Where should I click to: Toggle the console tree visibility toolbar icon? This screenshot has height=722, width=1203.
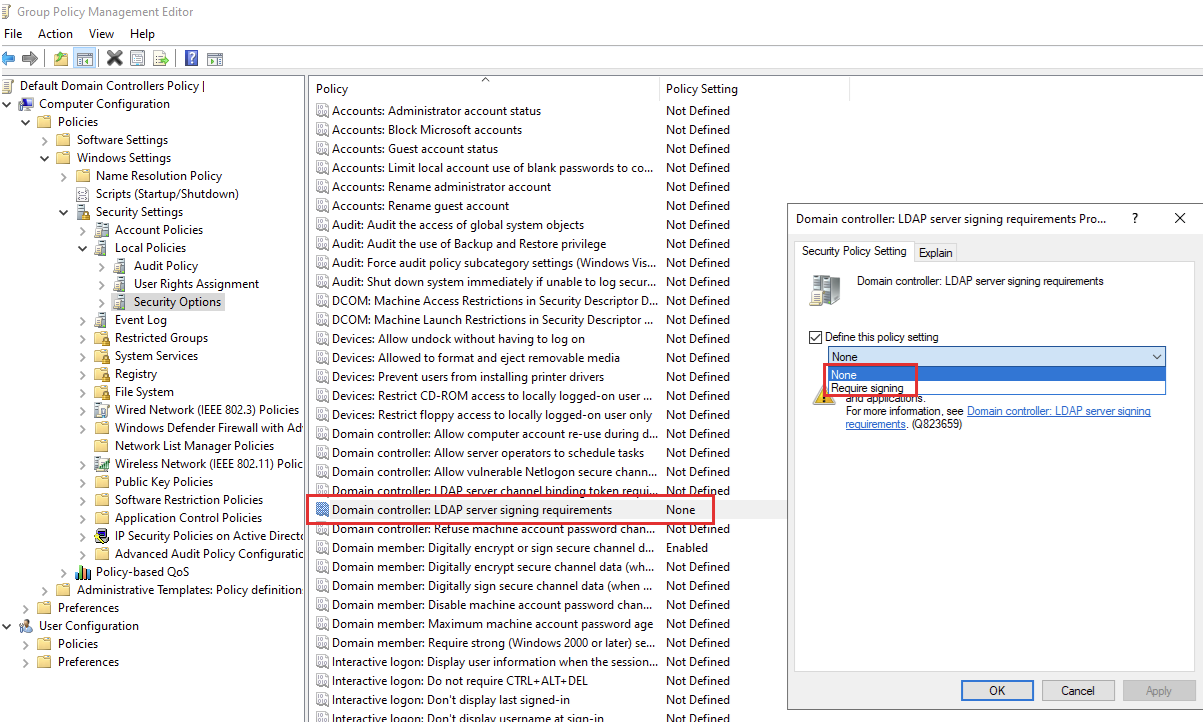(85, 57)
